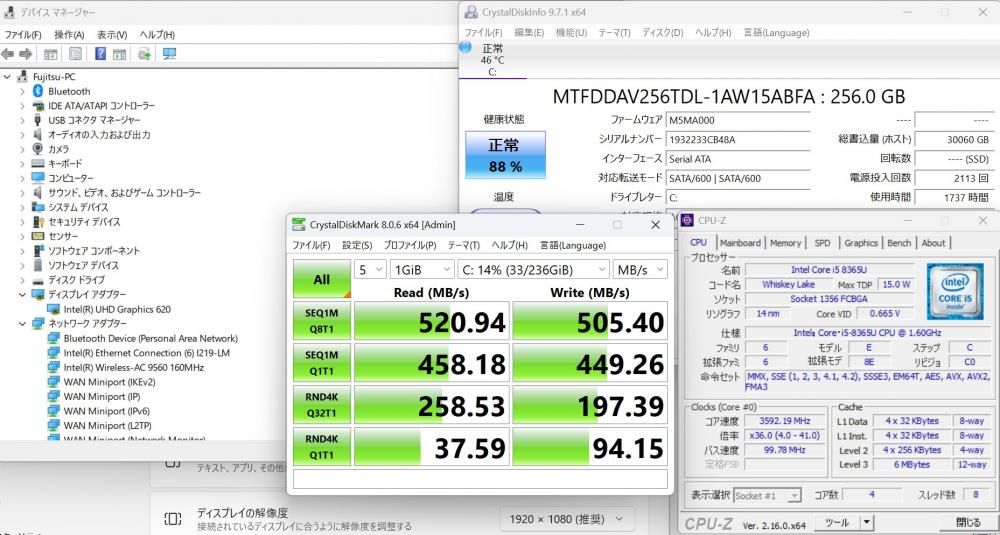Screen dimensions: 1000x535
Task: Open the Bench tab in CPU-Z
Action: click(x=899, y=243)
